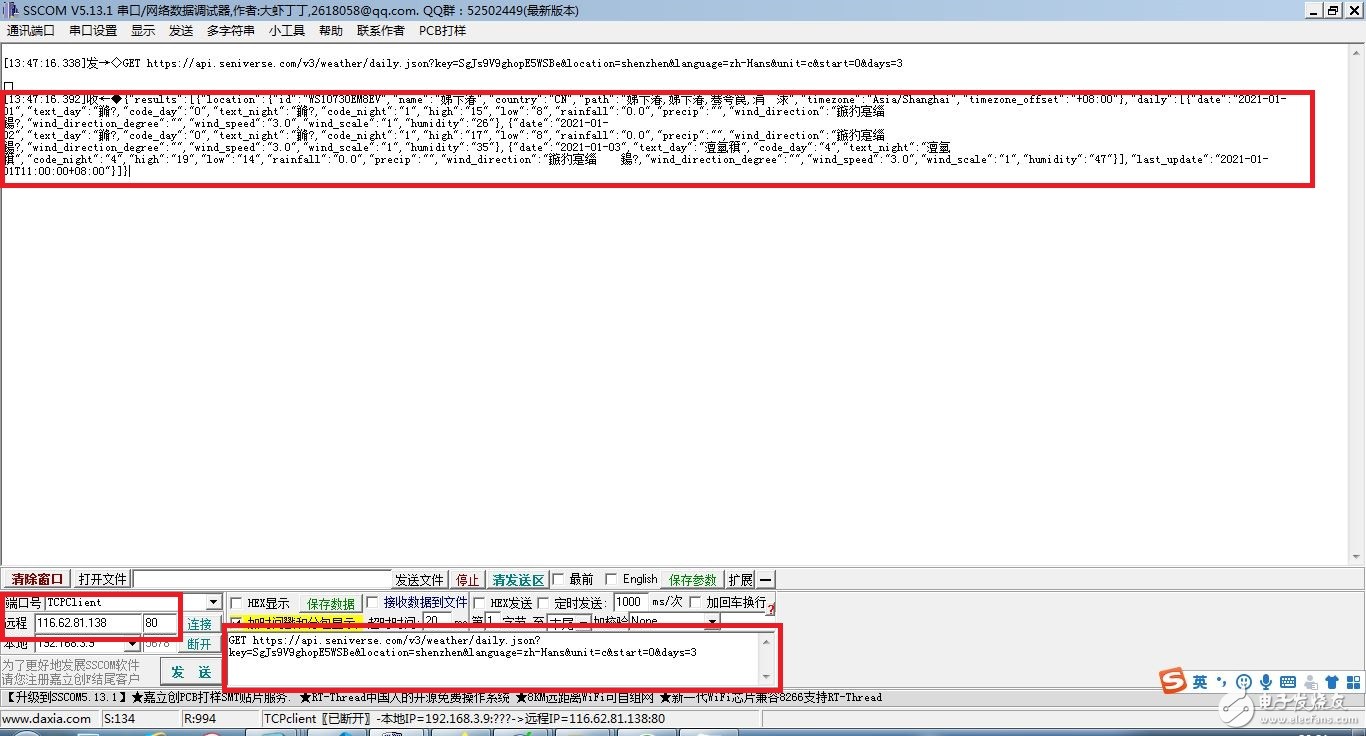Activate Sogou voice input microphone

tap(1266, 683)
